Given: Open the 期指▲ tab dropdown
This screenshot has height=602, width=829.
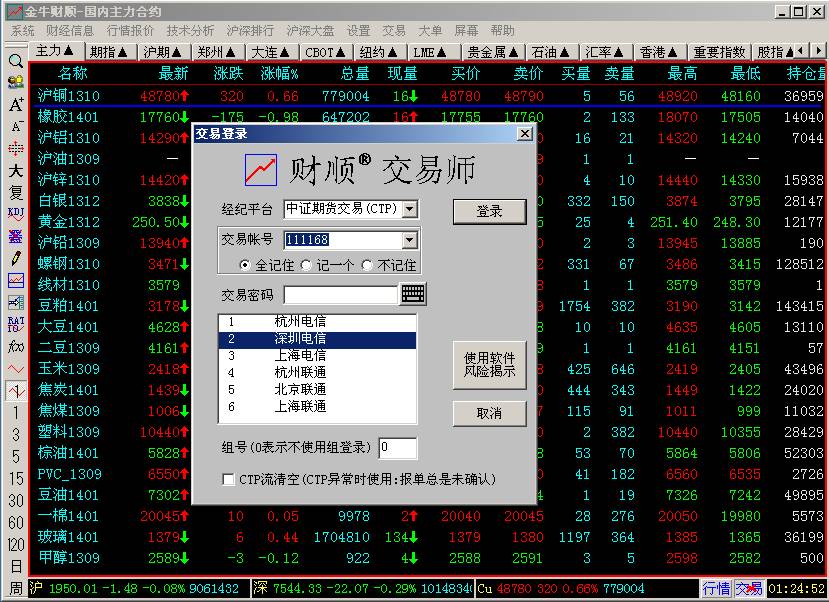Looking at the screenshot, I should [x=109, y=52].
